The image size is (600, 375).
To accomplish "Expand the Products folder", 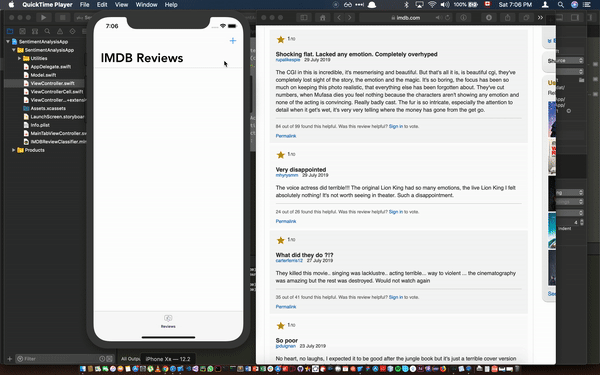I will 14,150.
